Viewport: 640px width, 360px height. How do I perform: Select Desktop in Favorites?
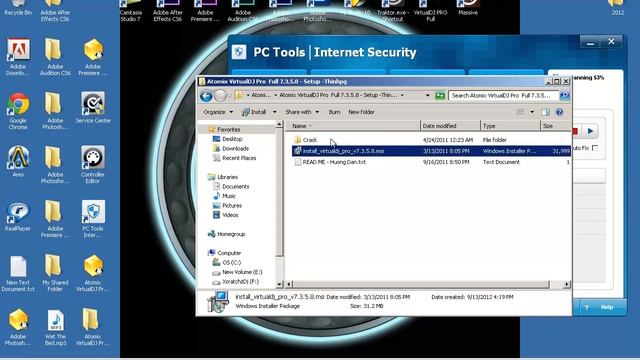(x=232, y=139)
